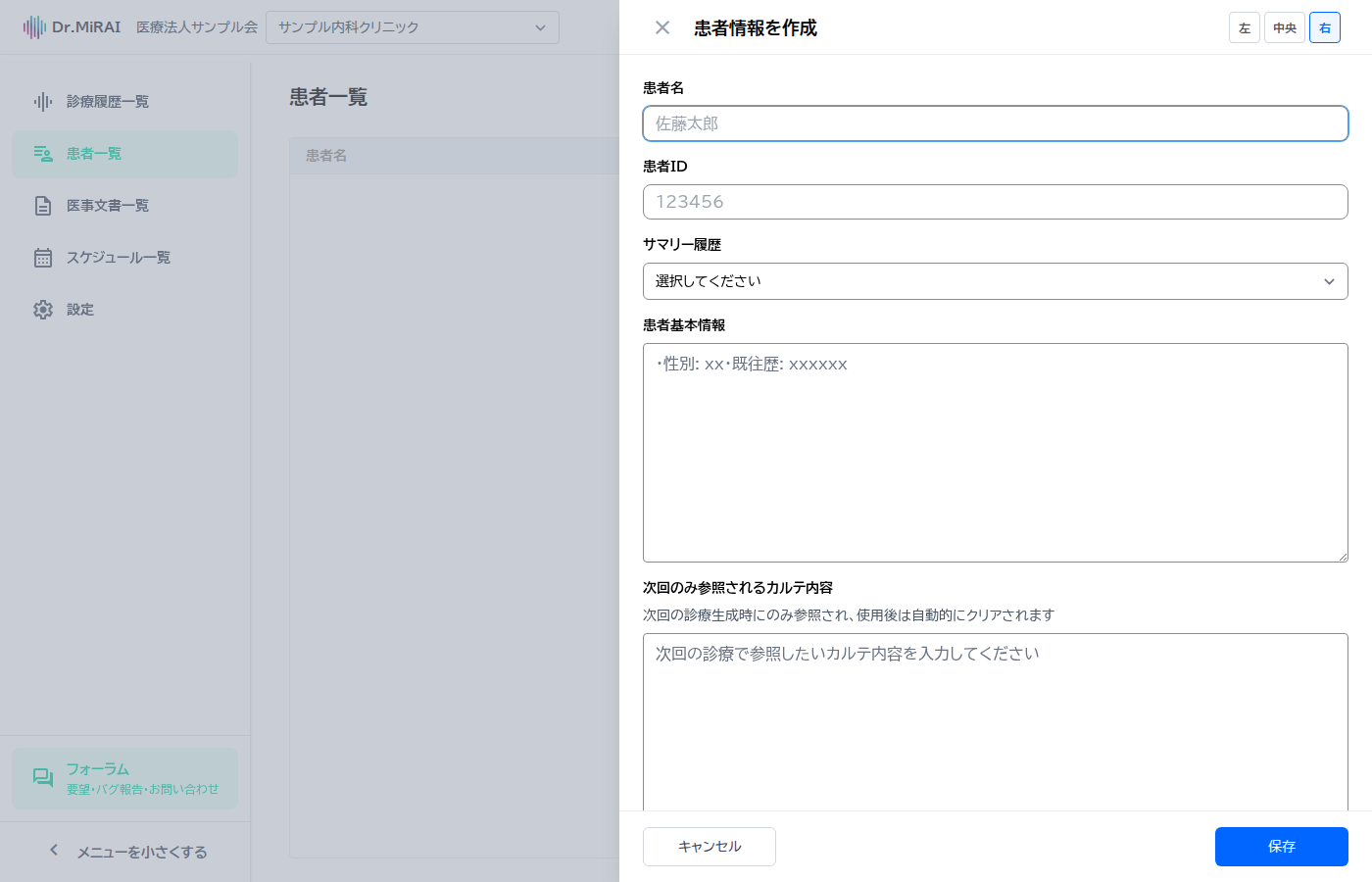Click the 設定 gear icon
1372x882 pixels.
coord(43,310)
